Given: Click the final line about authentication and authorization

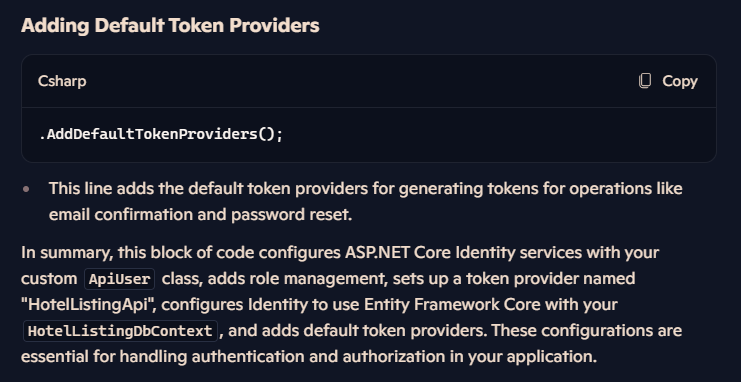Looking at the screenshot, I should pyautogui.click(x=309, y=356).
